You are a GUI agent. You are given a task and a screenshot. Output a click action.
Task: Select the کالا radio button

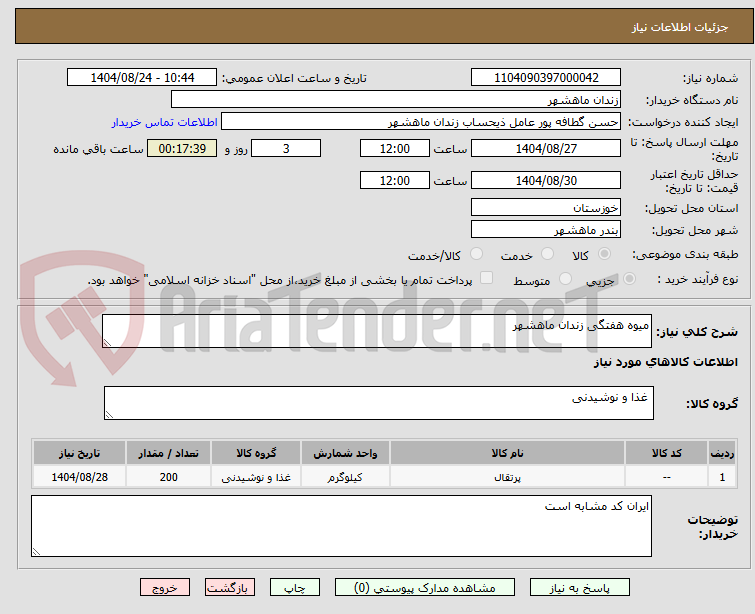point(604,254)
